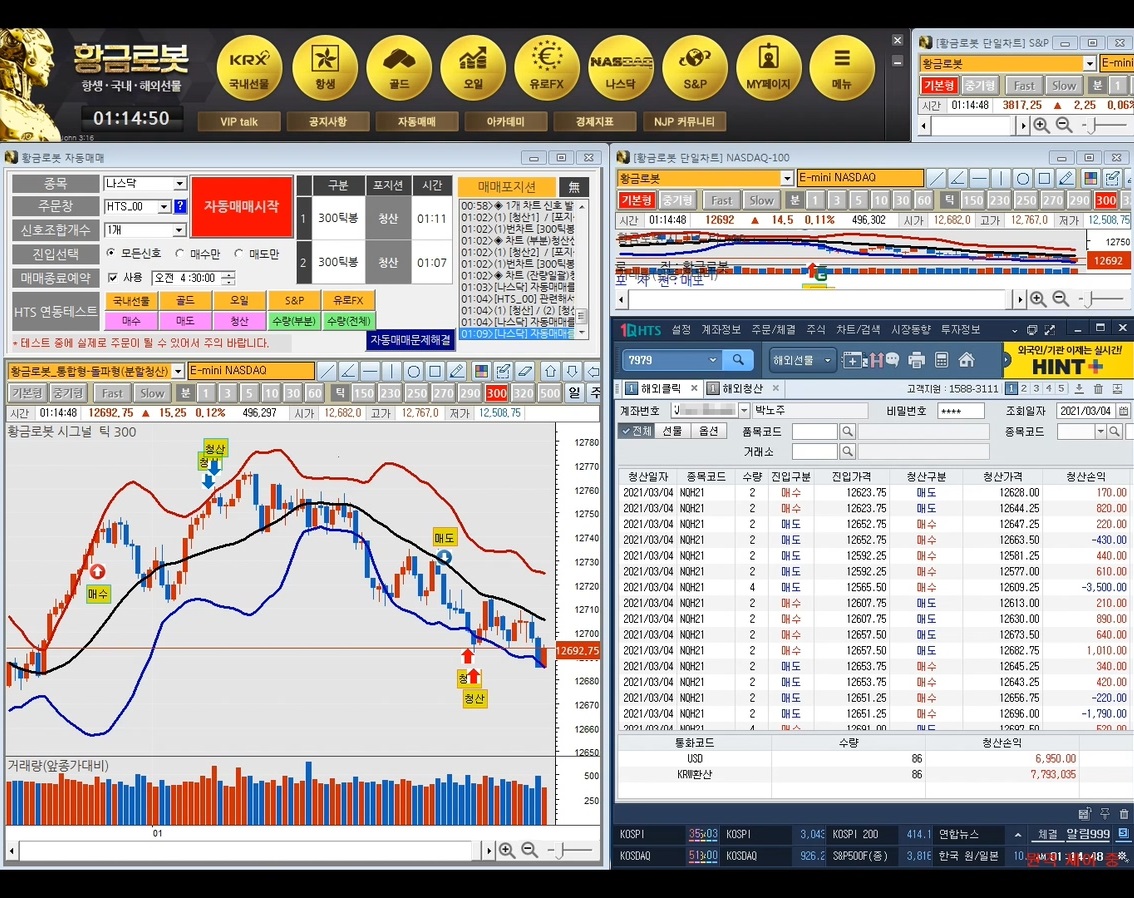Click blue question mark help icon
Image resolution: width=1134 pixels, height=898 pixels.
tap(181, 207)
